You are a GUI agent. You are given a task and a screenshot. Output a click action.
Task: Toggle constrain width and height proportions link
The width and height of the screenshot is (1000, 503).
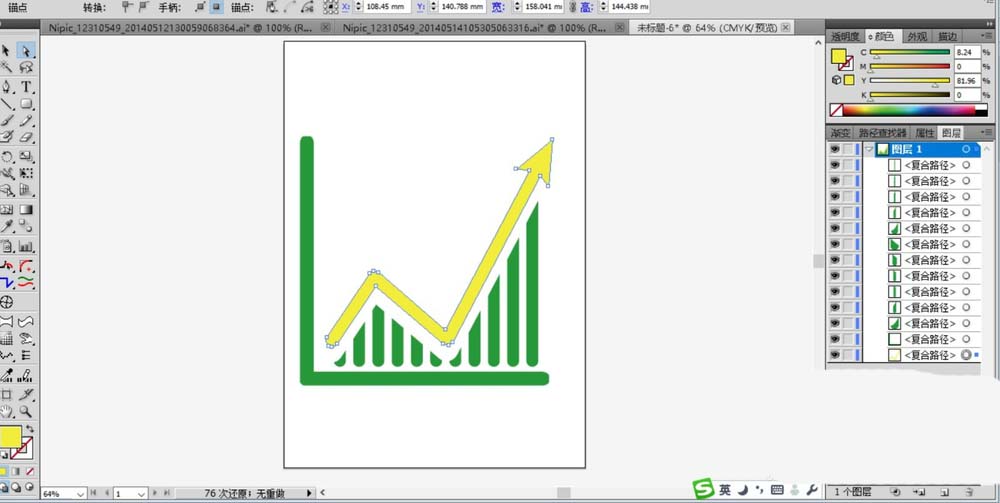point(572,7)
